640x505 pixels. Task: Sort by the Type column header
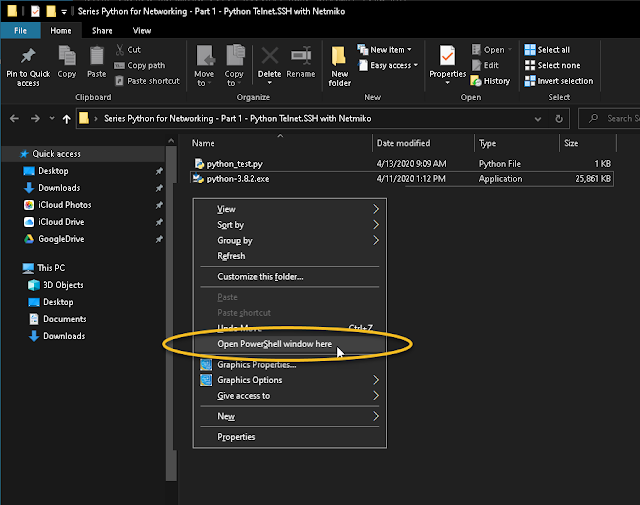[x=517, y=143]
